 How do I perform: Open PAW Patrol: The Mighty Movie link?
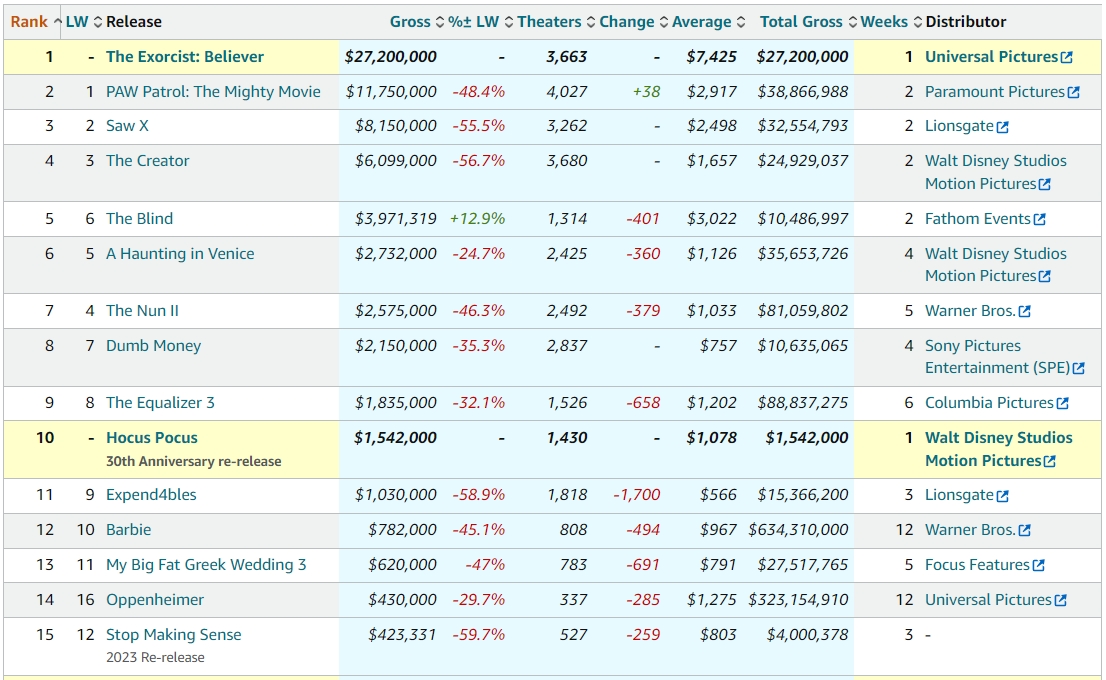coord(213,92)
